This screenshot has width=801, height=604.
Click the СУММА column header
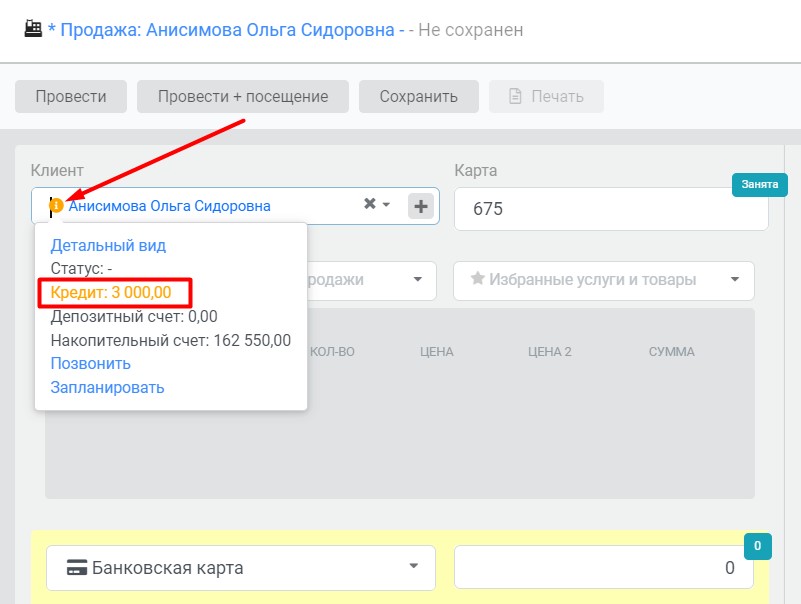[x=671, y=352]
